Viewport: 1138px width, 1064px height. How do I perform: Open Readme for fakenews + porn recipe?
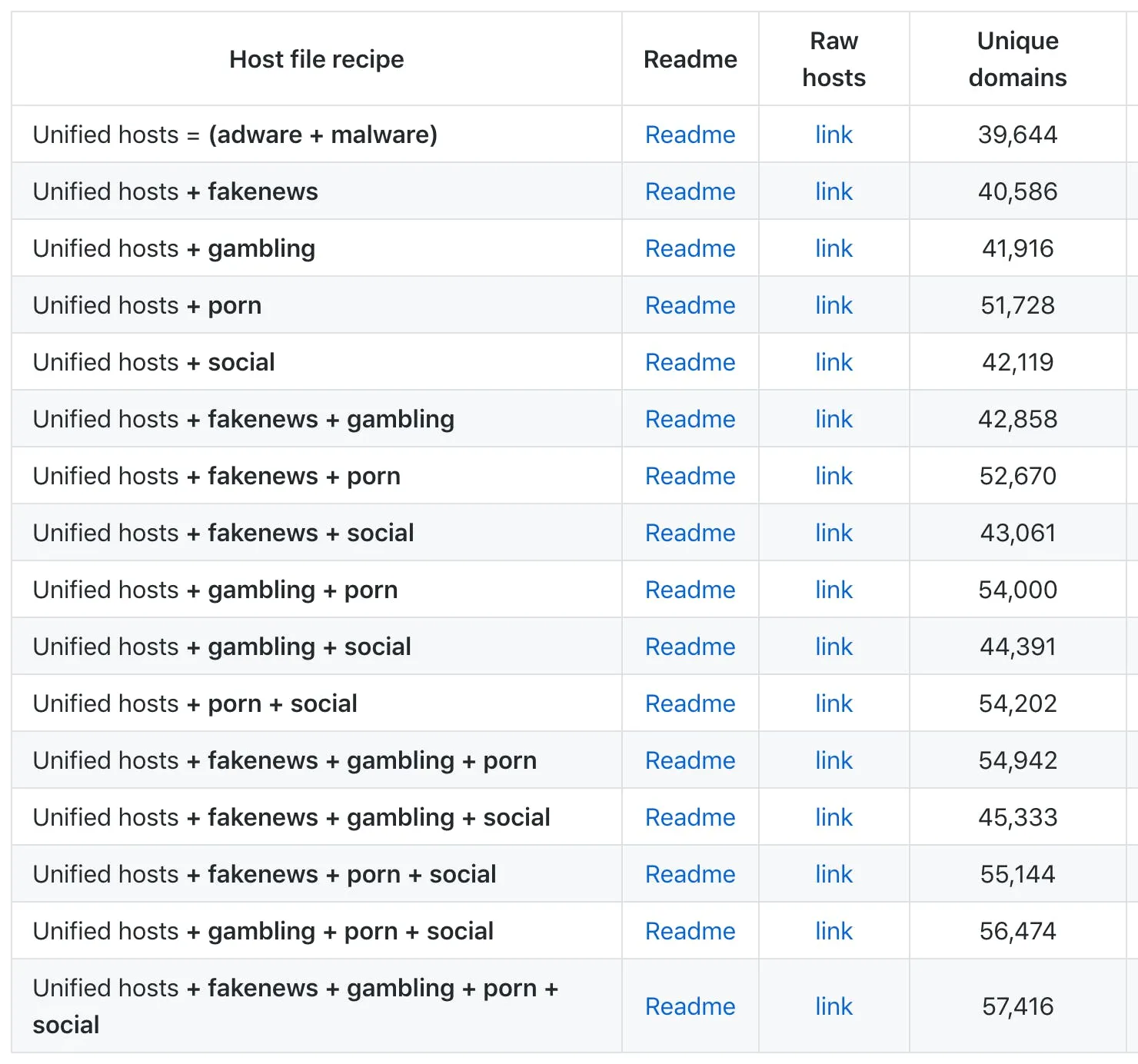pos(690,476)
